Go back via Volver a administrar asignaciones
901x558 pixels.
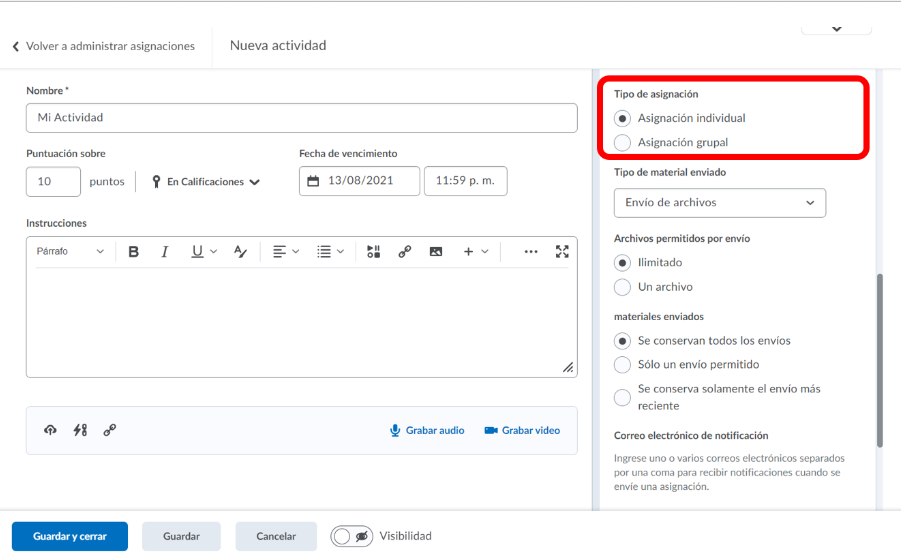tap(103, 46)
